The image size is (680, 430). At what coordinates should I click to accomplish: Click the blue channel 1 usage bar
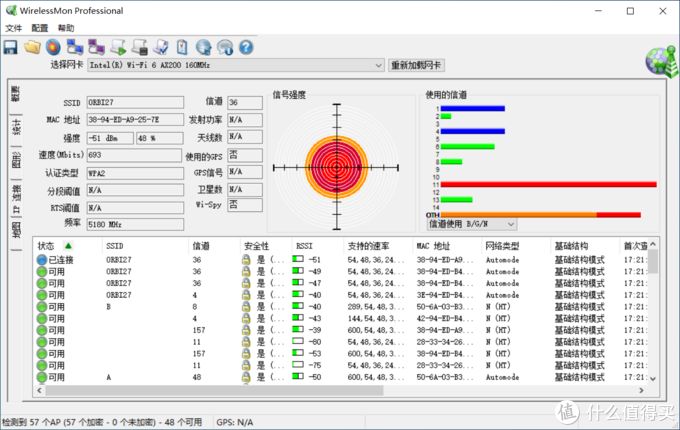coord(473,108)
